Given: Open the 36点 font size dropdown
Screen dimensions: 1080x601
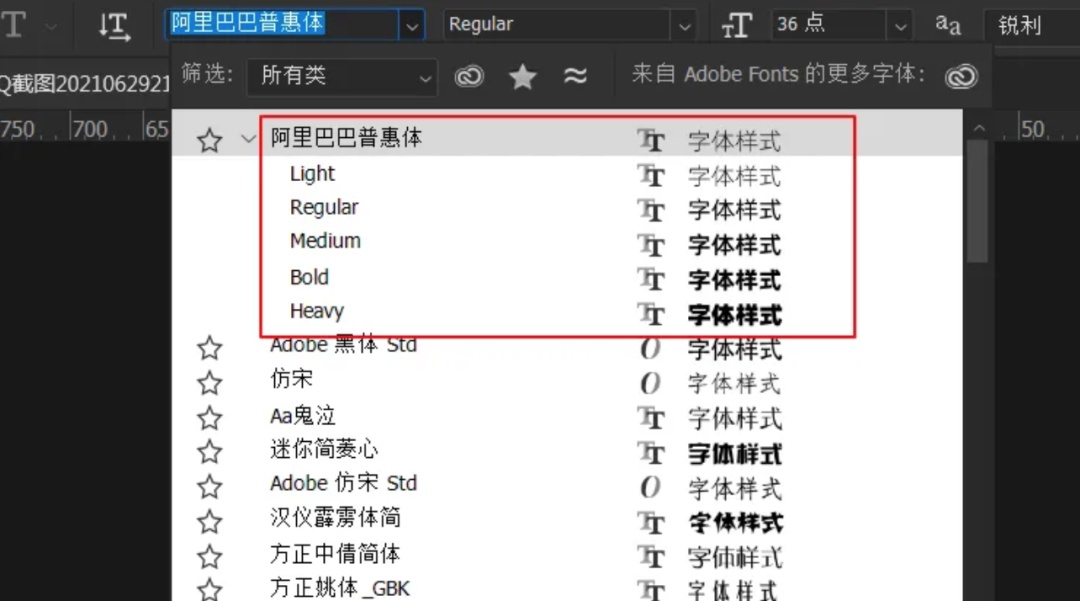Looking at the screenshot, I should pyautogui.click(x=899, y=25).
